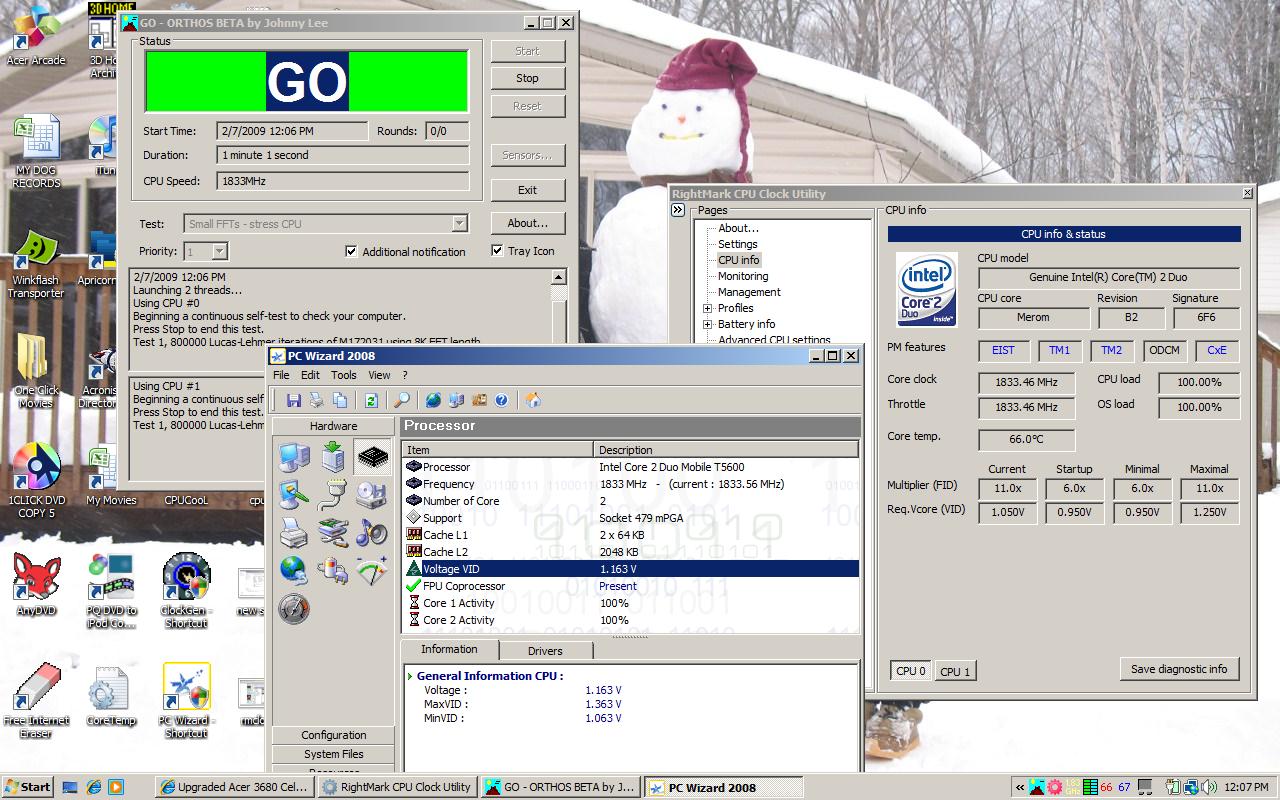Uncheck the Additional notification checkbox

point(351,251)
